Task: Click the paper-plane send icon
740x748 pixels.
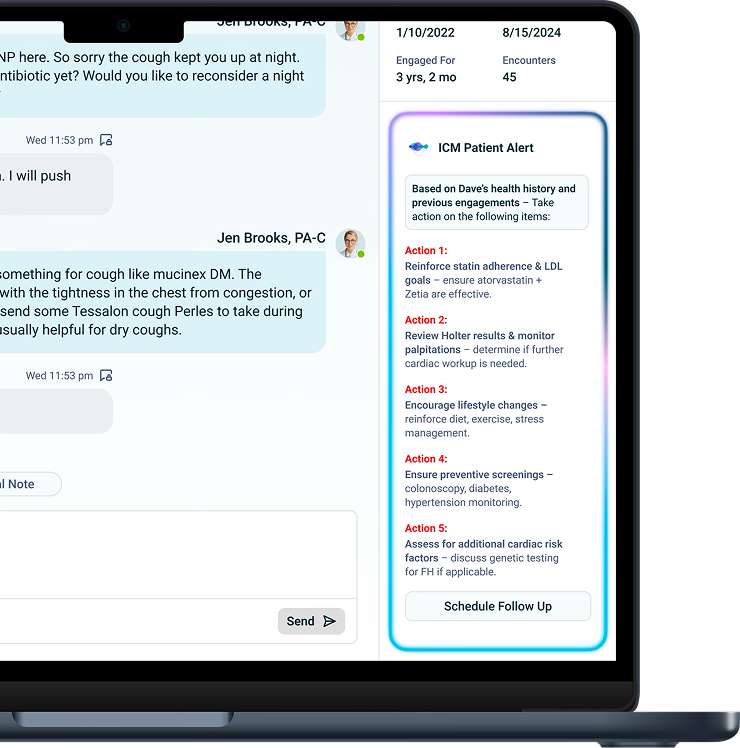Action: point(329,621)
